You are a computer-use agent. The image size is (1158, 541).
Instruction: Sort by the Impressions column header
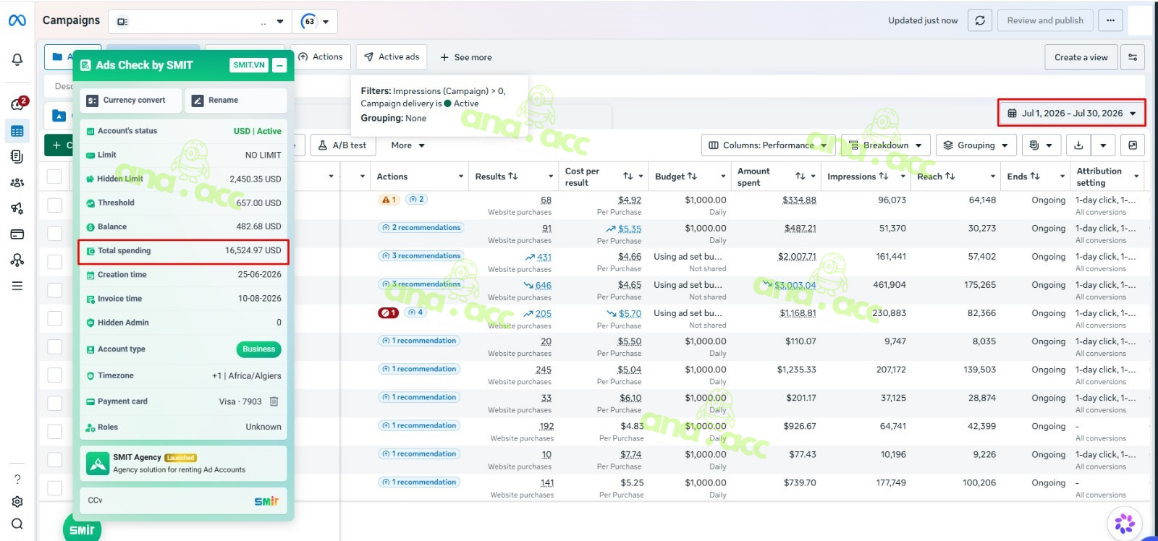tap(858, 176)
